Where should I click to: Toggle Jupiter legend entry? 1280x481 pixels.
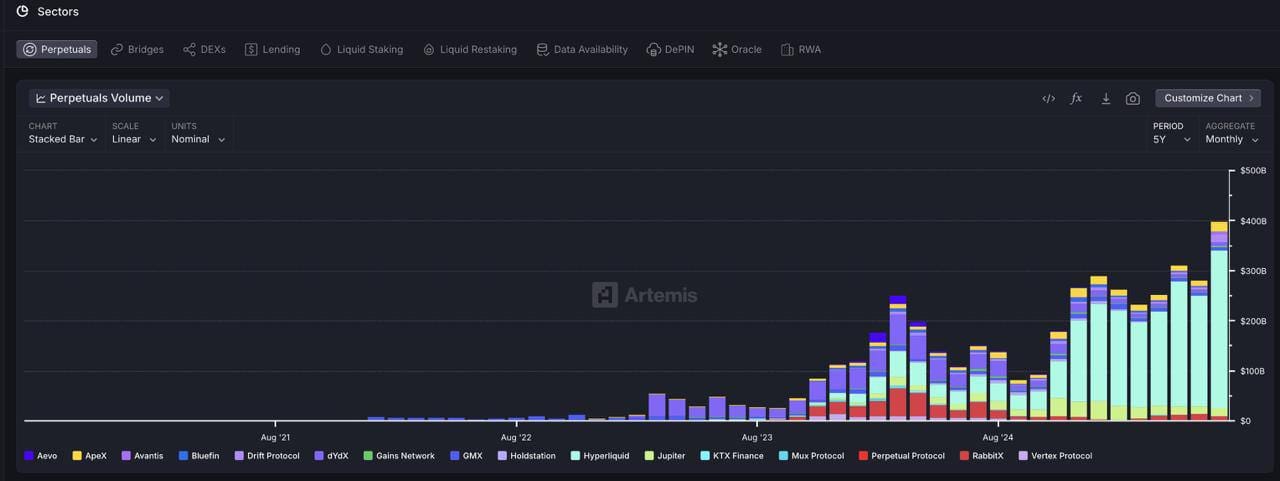(x=665, y=456)
